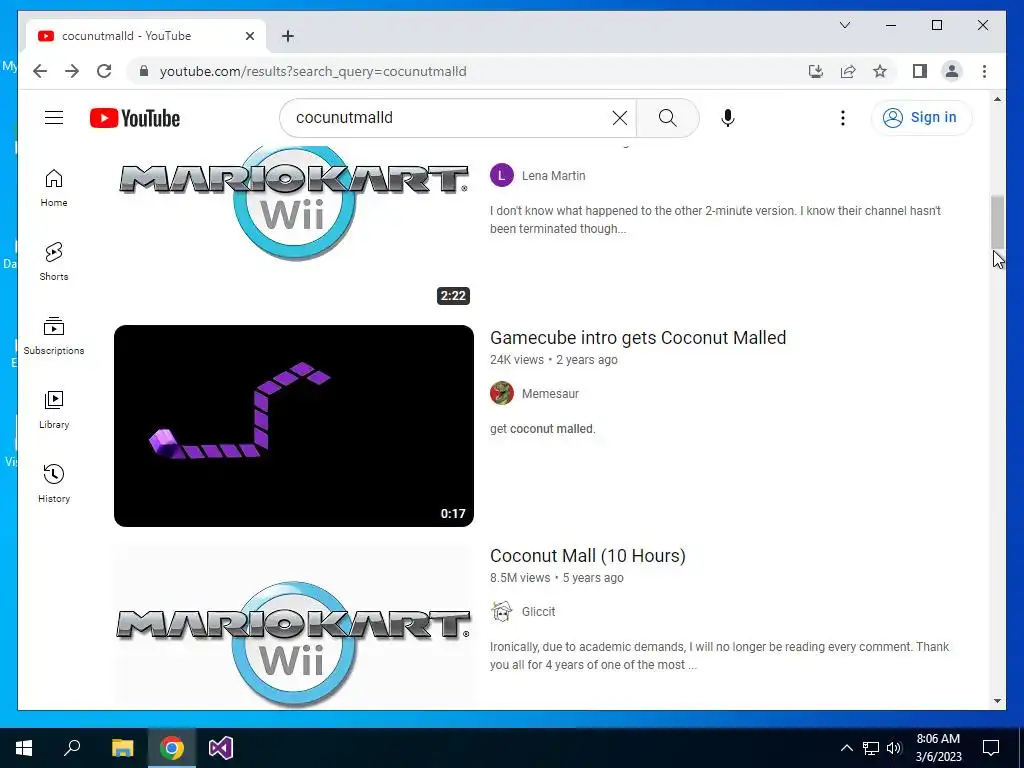Go back with browser back arrow
This screenshot has width=1024, height=768.
40,71
